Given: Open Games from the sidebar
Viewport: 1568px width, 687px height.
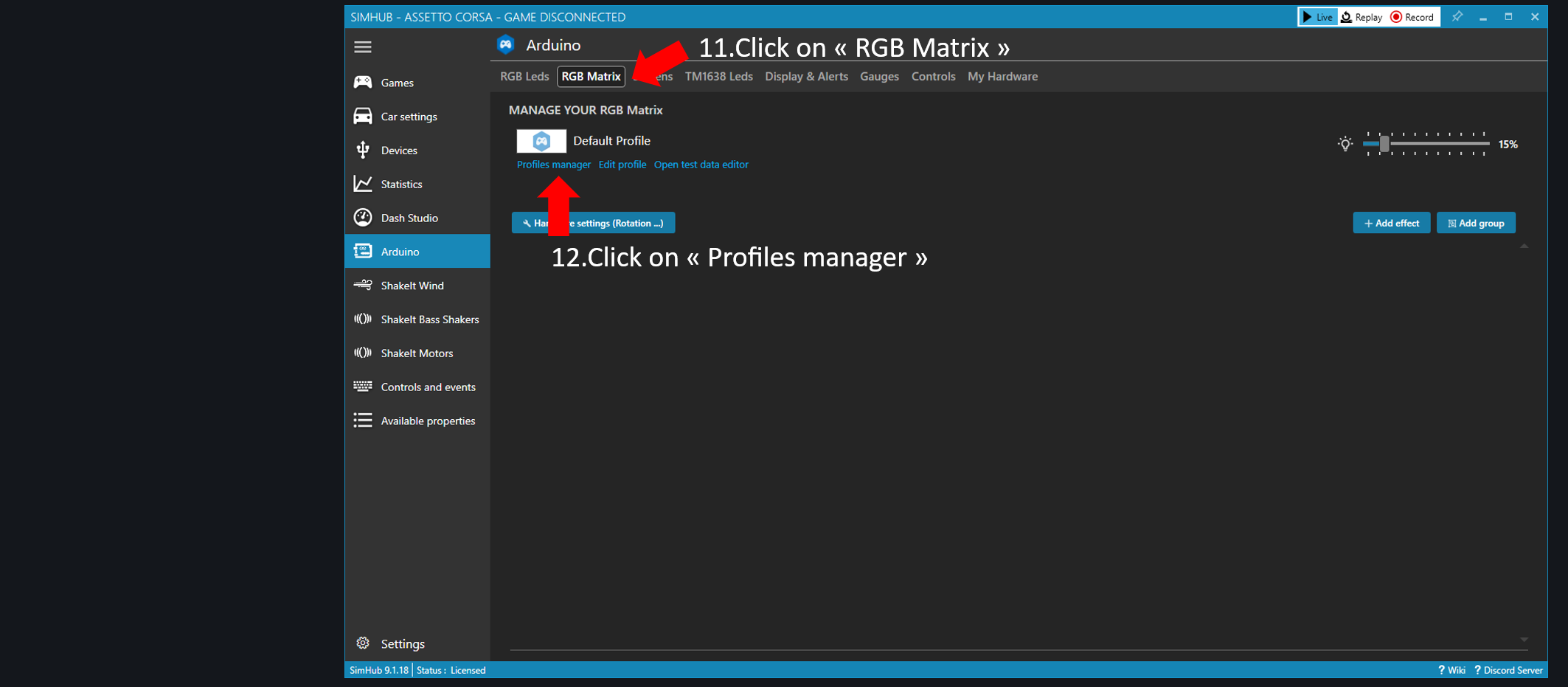Looking at the screenshot, I should (397, 83).
